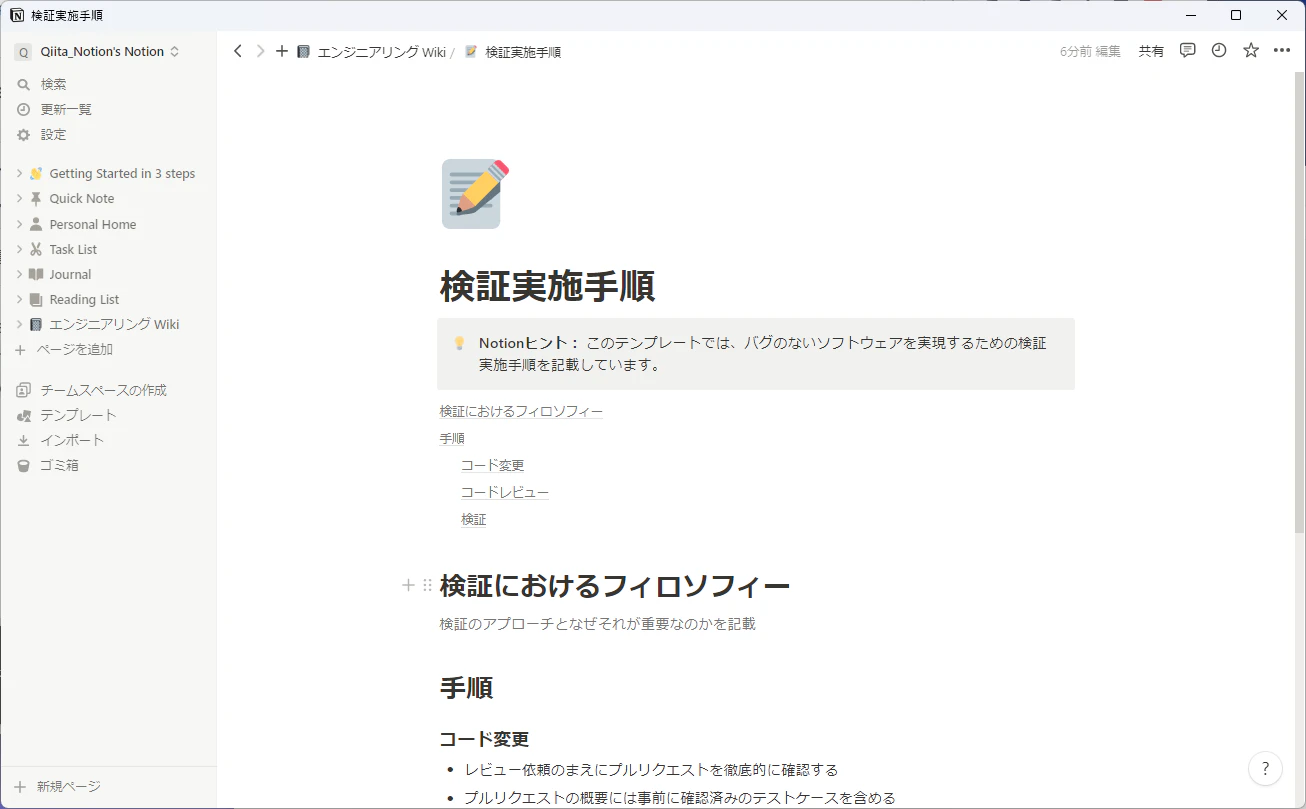The image size is (1306, 809).
Task: Jump to コード変更 in table of contents
Action: (x=493, y=465)
